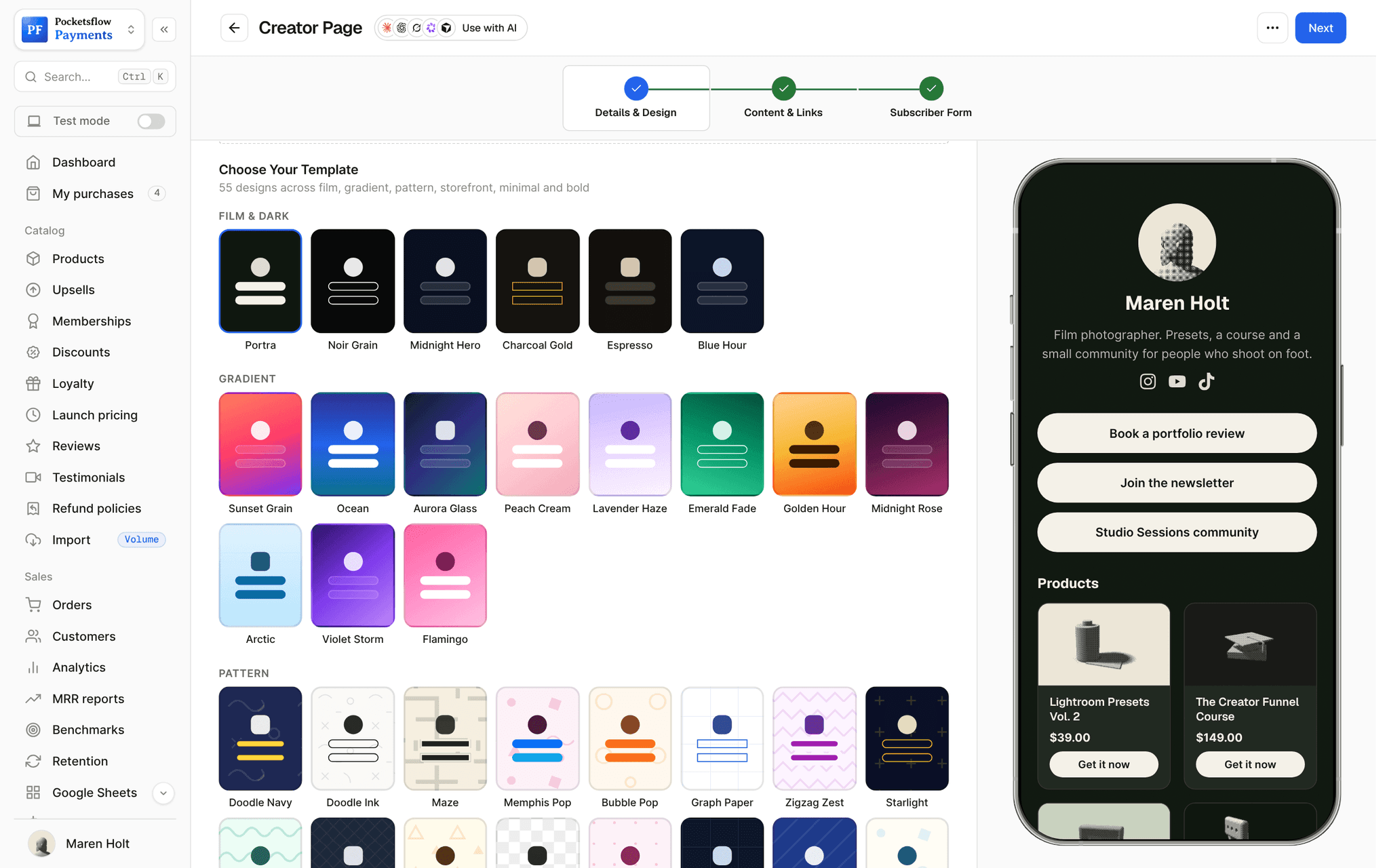Switch to the Content & Links step
This screenshot has height=868, width=1389.
pos(783,98)
